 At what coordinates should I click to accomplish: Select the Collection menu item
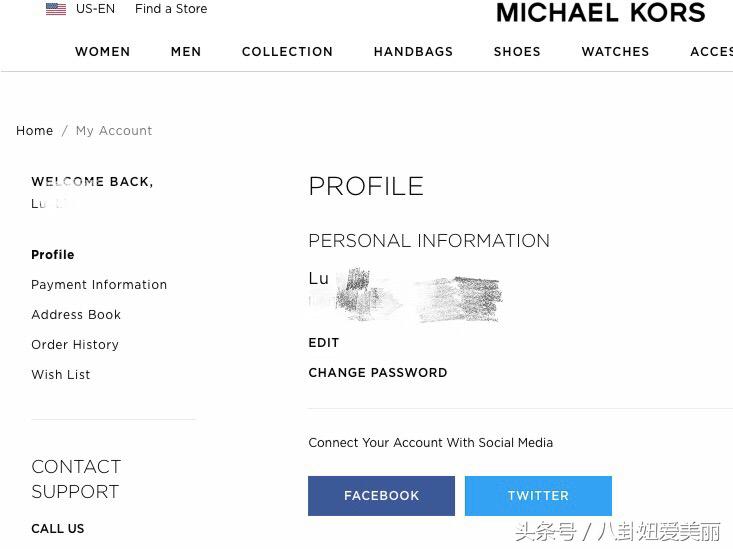(287, 52)
